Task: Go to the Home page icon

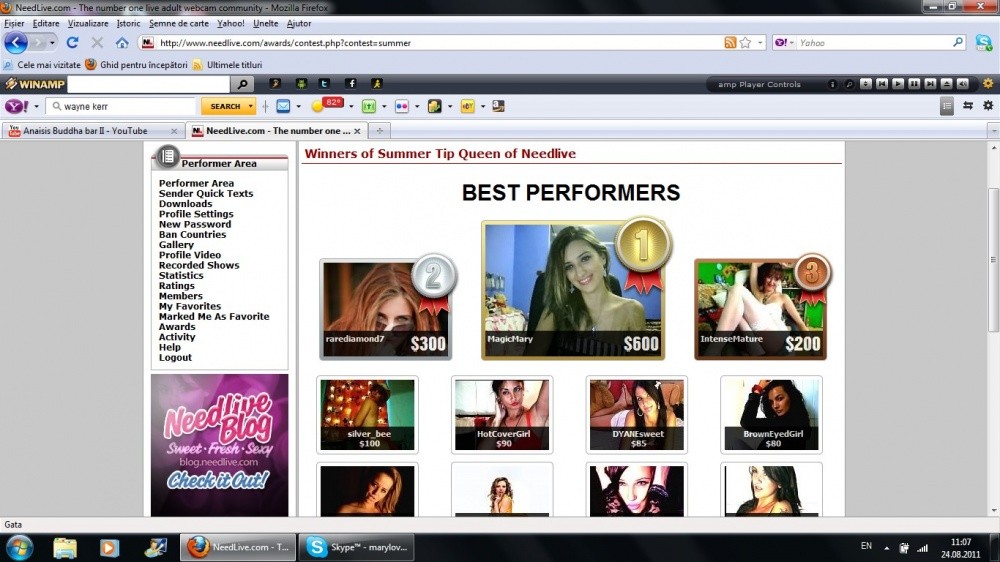Action: tap(122, 43)
